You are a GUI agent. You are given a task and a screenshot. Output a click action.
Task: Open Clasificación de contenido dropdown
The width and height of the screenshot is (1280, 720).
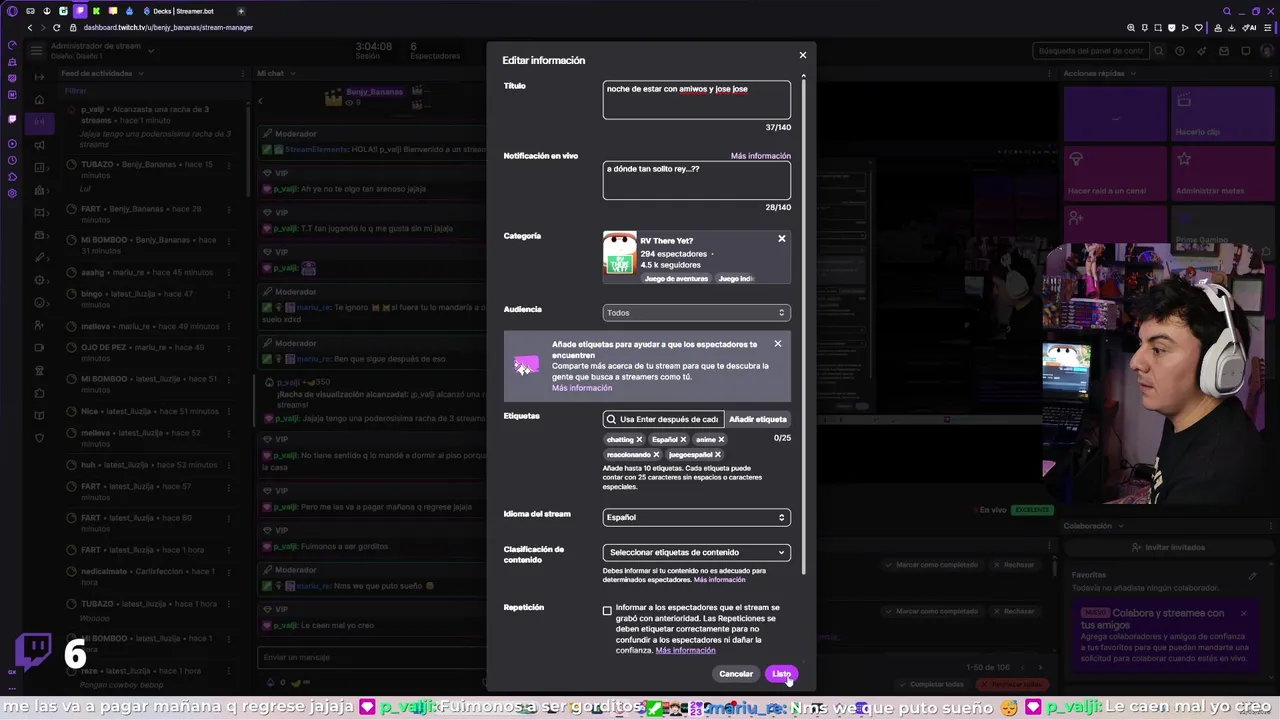[696, 552]
